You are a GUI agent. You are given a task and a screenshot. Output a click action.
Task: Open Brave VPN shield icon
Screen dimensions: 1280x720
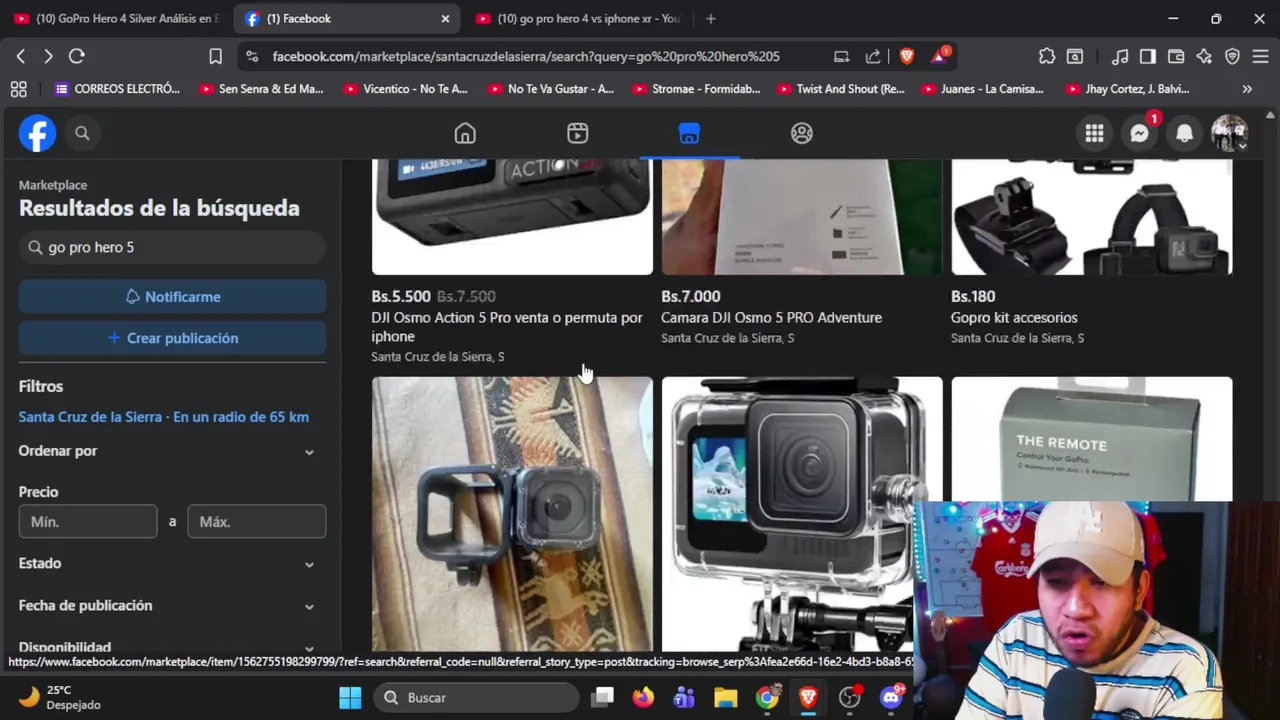(x=1232, y=56)
